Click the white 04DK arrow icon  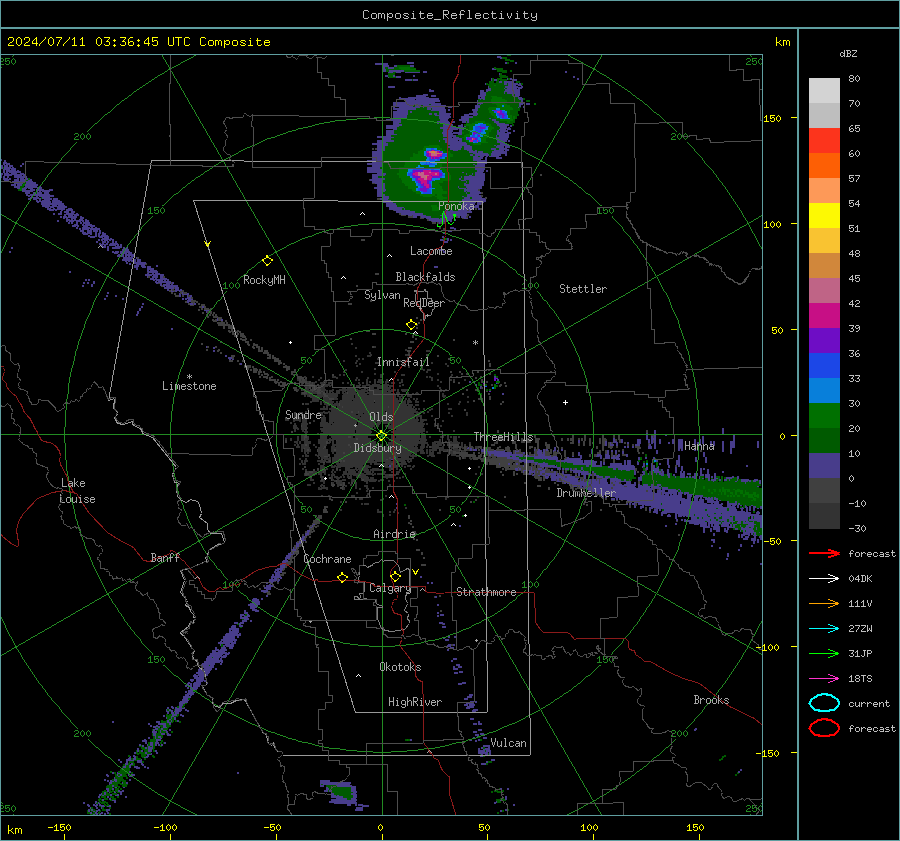tap(824, 578)
